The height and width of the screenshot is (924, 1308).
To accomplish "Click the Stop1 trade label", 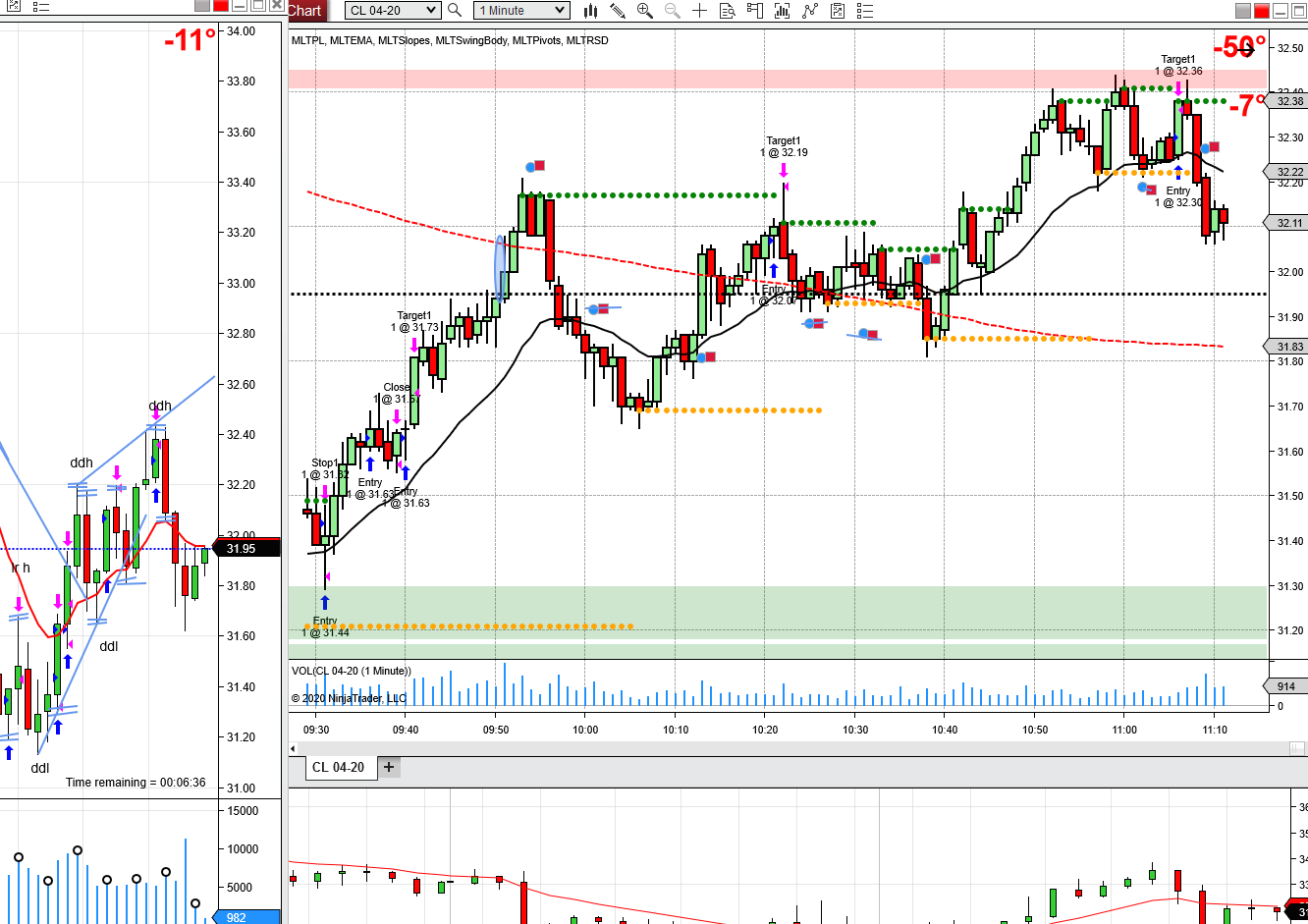I will coord(325,468).
